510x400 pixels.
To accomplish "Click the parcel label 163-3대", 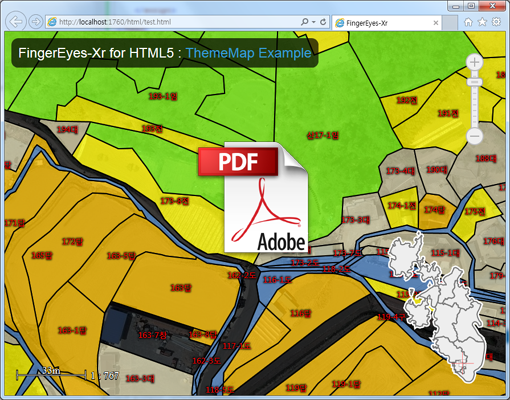I will (140, 379).
